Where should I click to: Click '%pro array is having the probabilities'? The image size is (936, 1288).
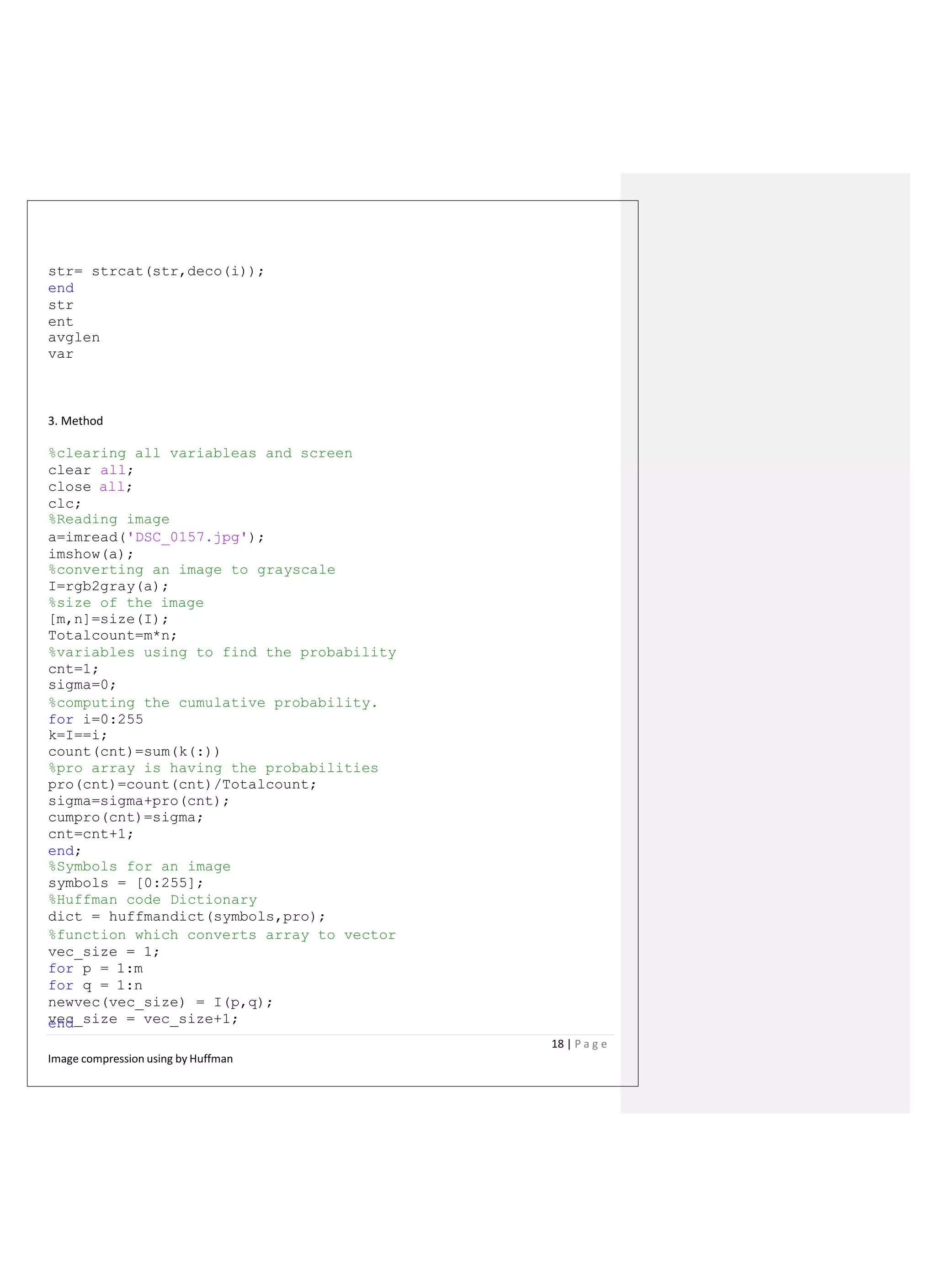(213, 769)
